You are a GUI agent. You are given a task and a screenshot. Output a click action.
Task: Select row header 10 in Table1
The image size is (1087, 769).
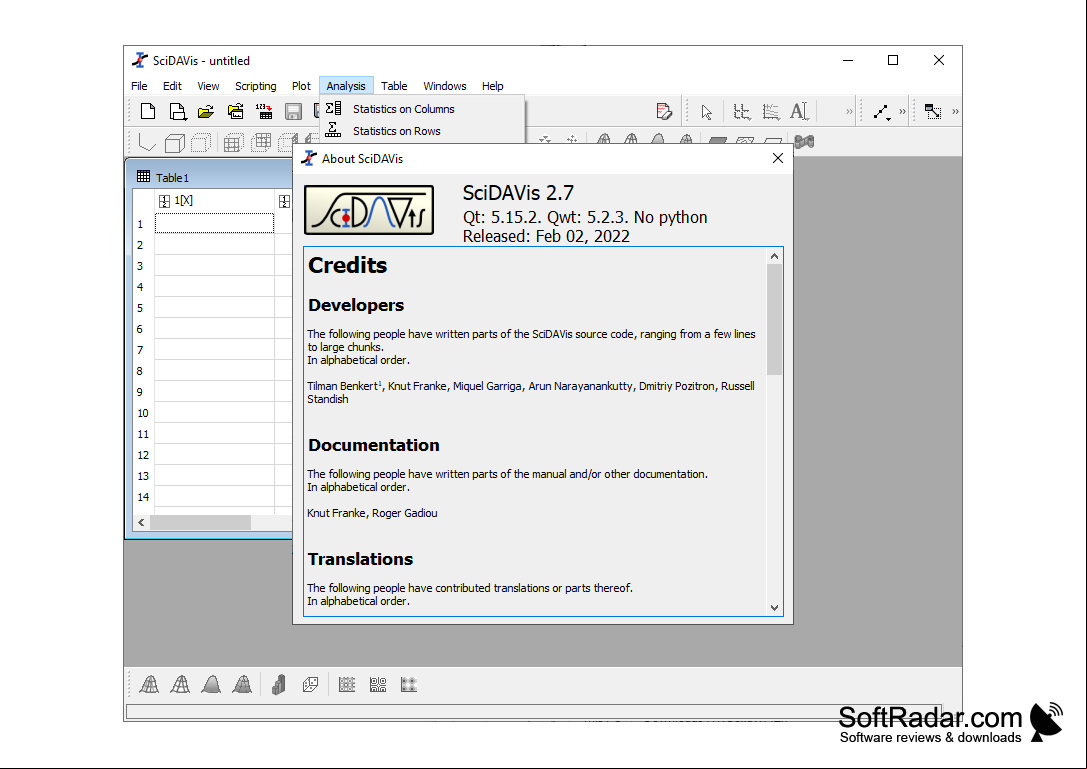pos(143,413)
